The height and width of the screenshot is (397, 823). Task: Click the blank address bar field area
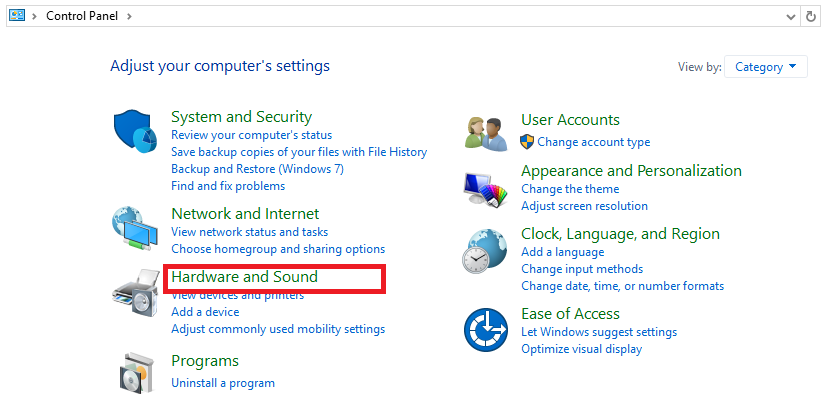pyautogui.click(x=457, y=16)
